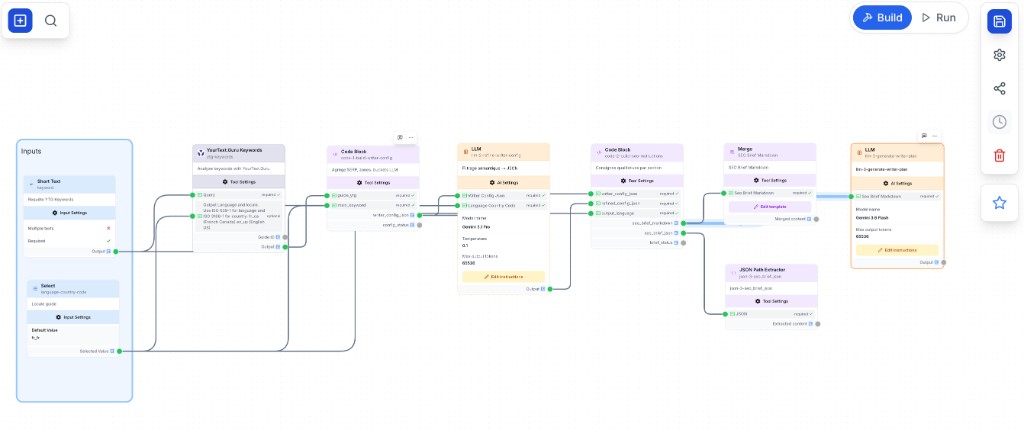Screen dimensions: 1024x433
Task: Click comment icon above the code-3 Code Block
Action: click(x=400, y=137)
